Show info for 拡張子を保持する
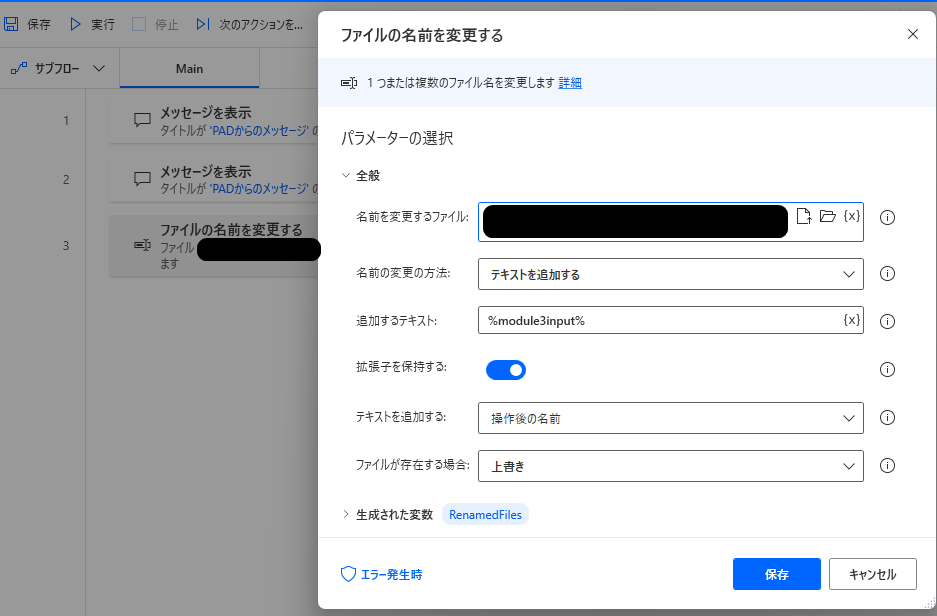The height and width of the screenshot is (616, 937). coord(887,370)
